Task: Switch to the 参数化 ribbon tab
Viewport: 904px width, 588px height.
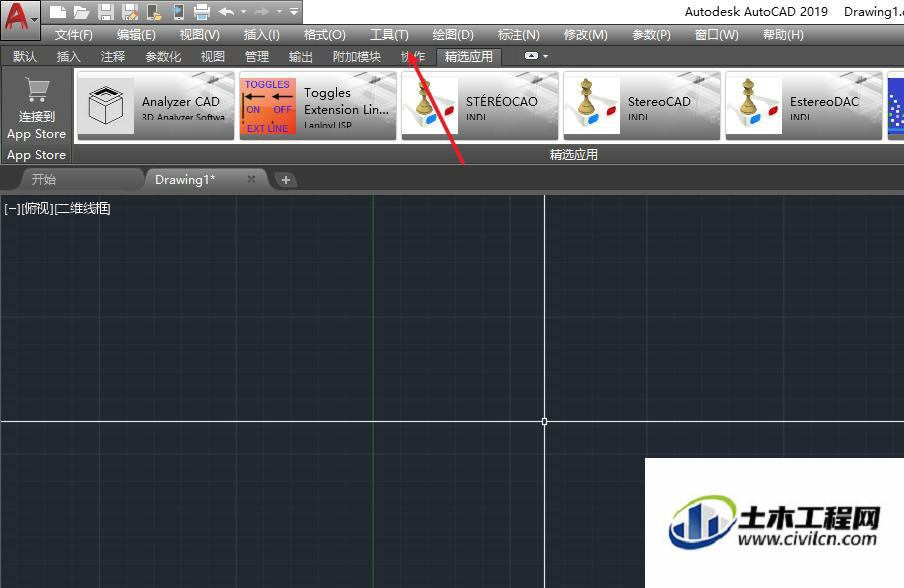Action: [163, 56]
